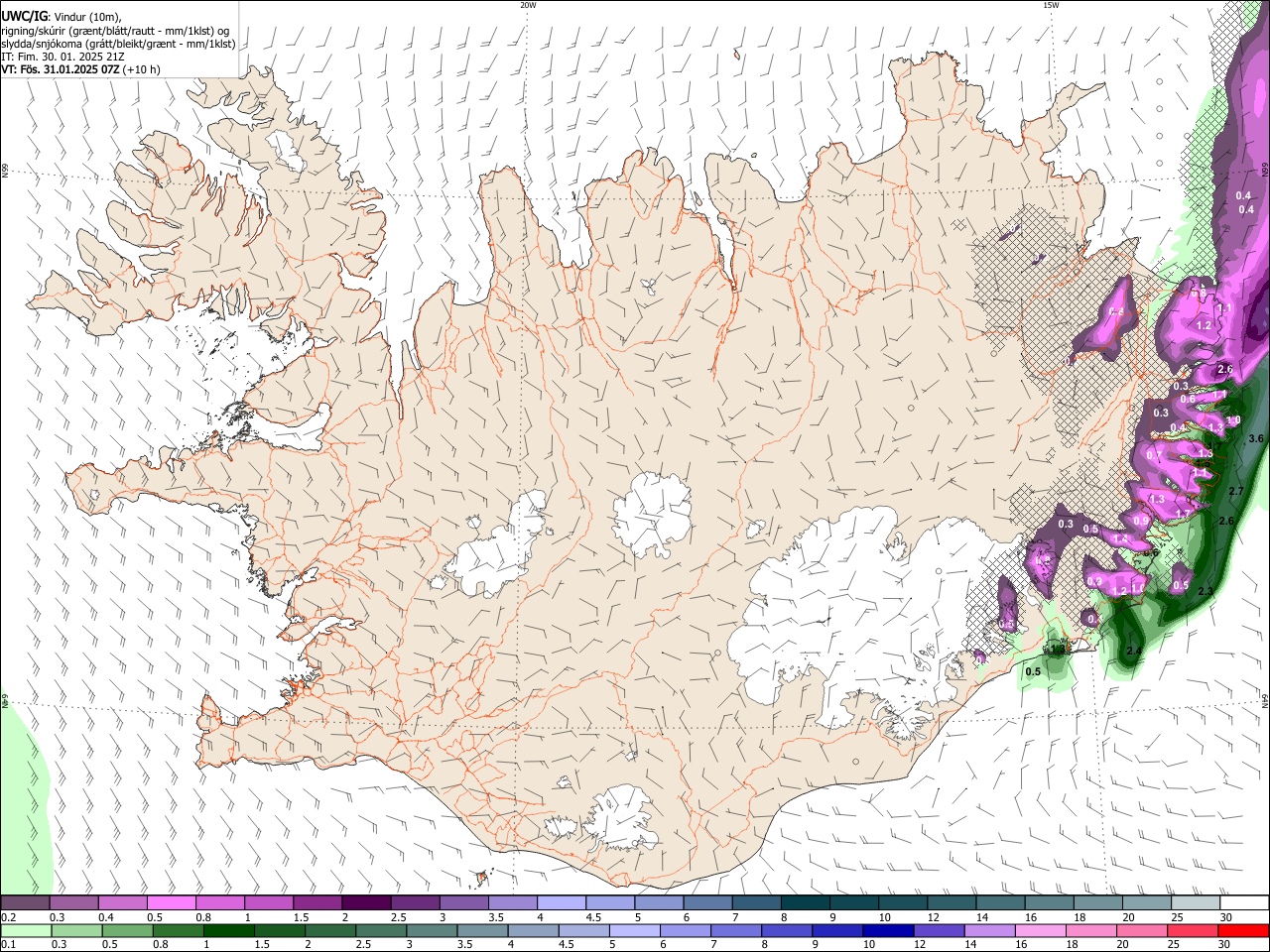Click the 'slydda/snjókoma' snow legend description line

coord(118,44)
